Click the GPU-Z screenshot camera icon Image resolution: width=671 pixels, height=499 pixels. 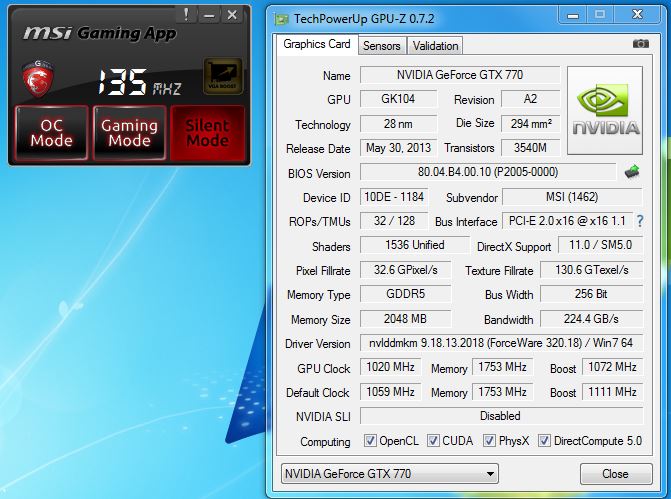[641, 44]
